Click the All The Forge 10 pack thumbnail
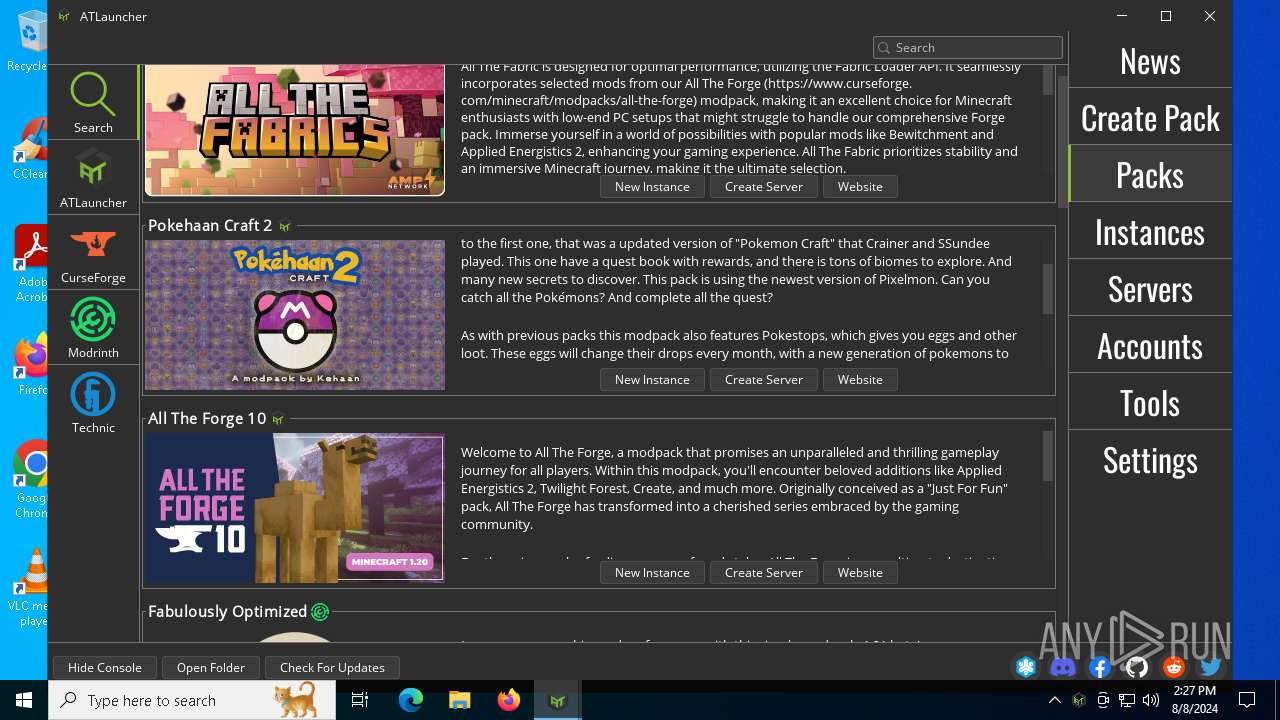Image resolution: width=1280 pixels, height=720 pixels. coord(295,508)
